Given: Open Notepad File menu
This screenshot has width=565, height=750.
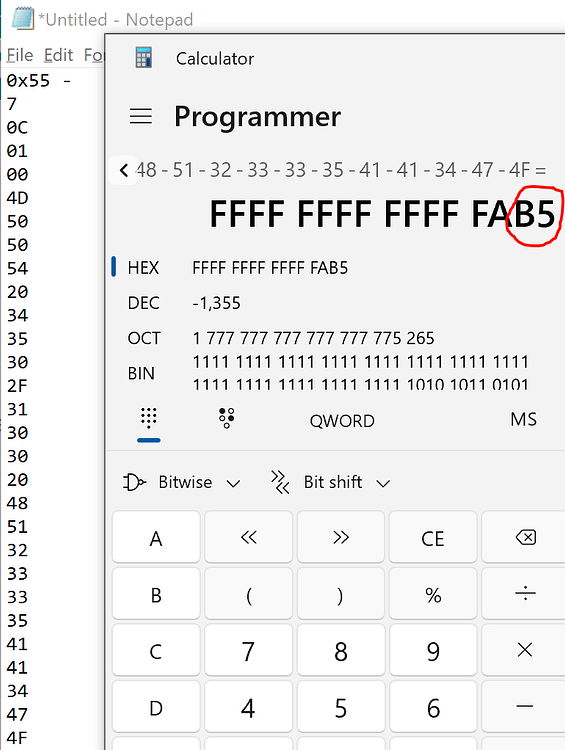Looking at the screenshot, I should pos(20,55).
